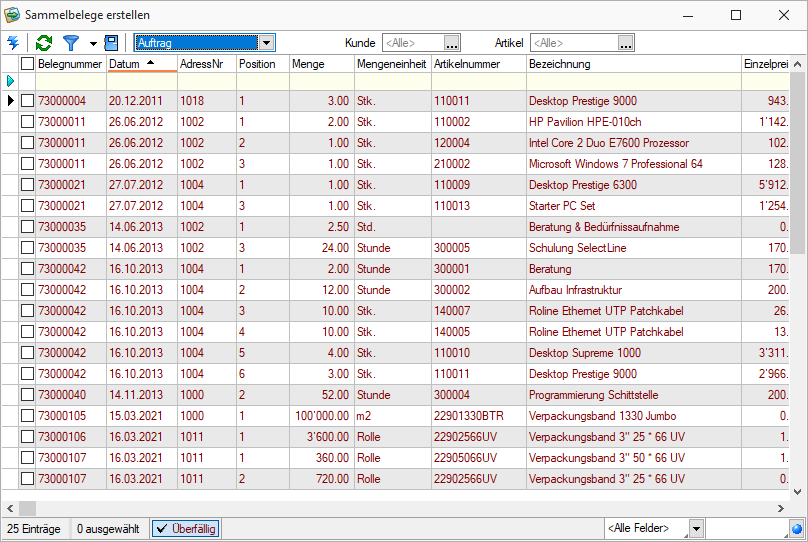Close the Sammelbelege erstellen window
Viewport: 808px width, 542px height.
point(784,15)
